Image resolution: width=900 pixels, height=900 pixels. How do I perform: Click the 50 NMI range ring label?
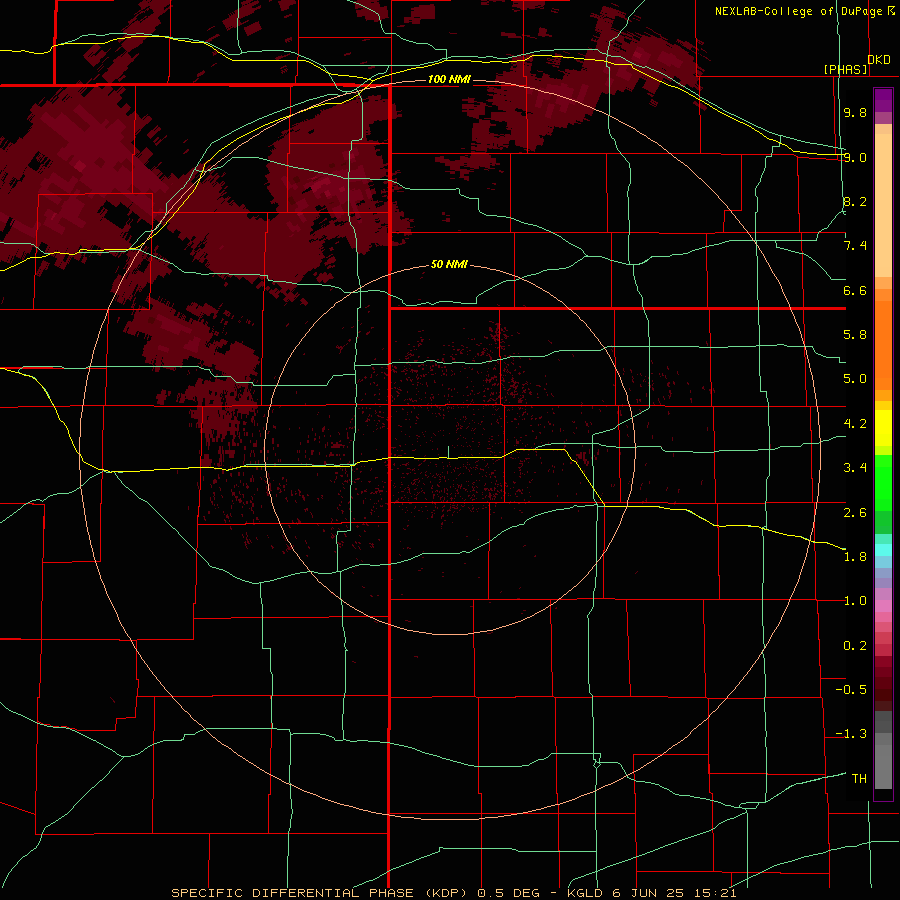click(449, 265)
